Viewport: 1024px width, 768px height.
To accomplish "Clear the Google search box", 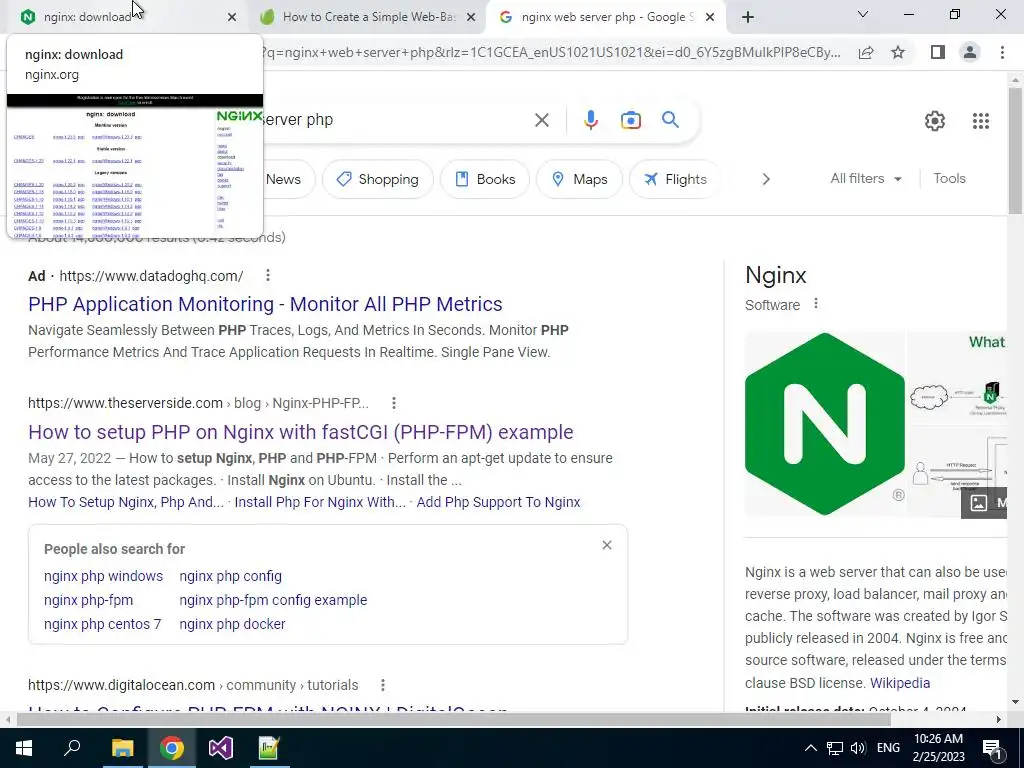I will pyautogui.click(x=541, y=120).
